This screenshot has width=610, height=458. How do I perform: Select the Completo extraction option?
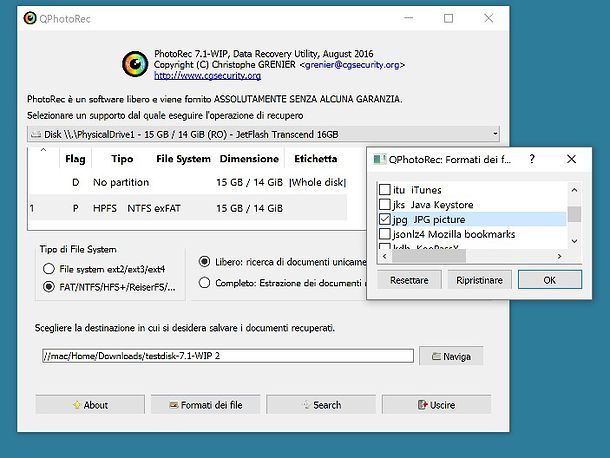click(x=204, y=283)
